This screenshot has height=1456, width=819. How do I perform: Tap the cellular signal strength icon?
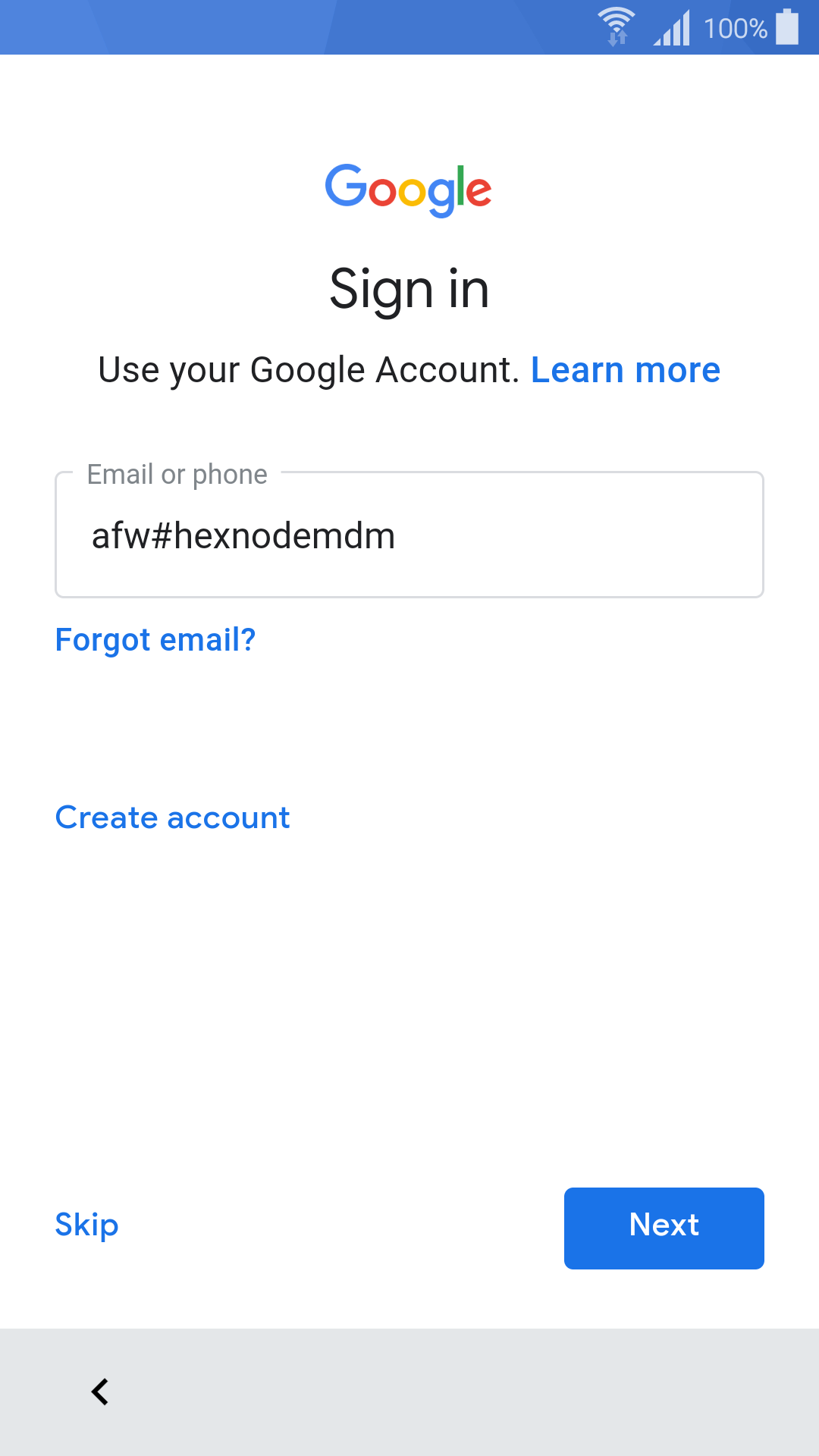[672, 28]
